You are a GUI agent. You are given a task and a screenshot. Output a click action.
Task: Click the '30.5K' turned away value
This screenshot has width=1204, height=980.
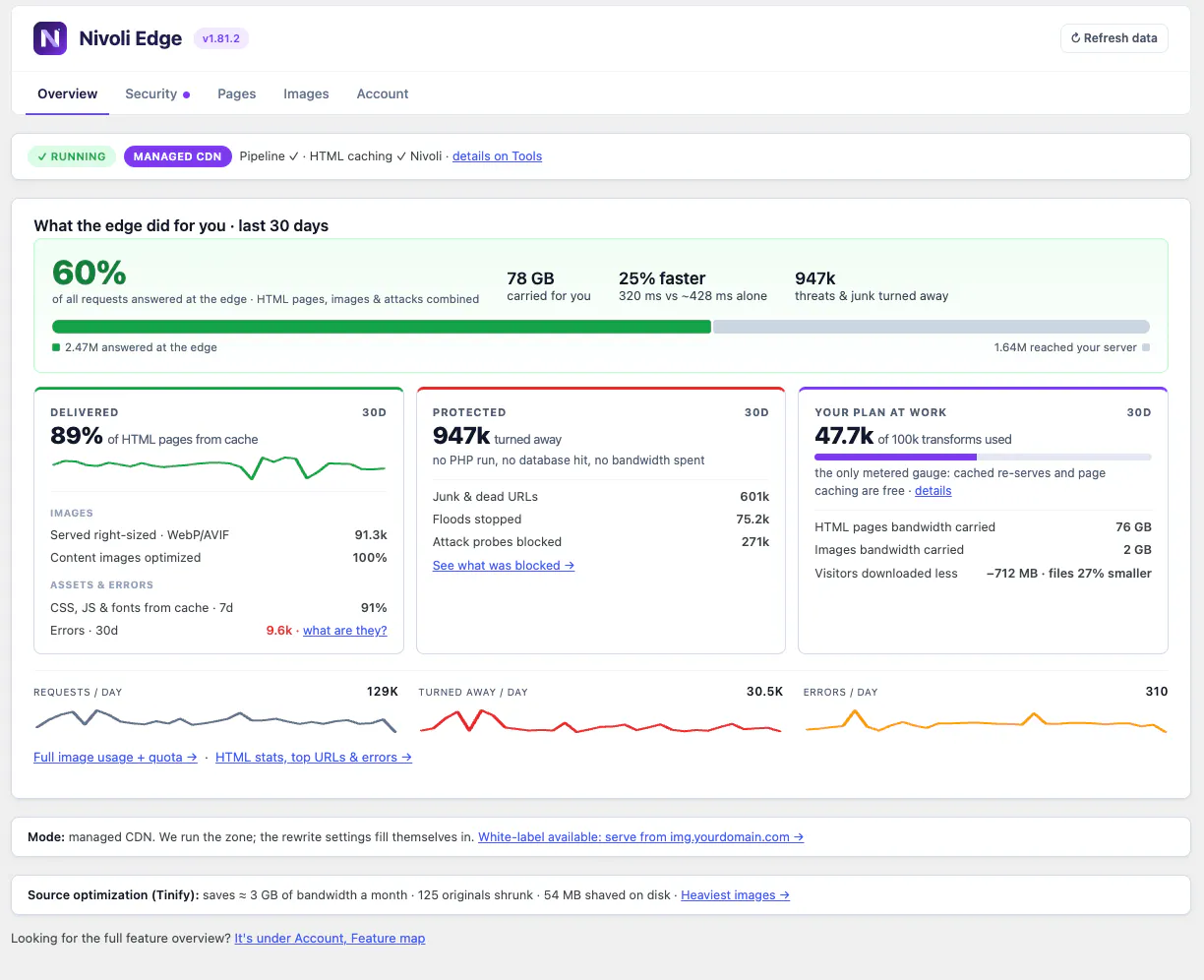[x=764, y=692]
